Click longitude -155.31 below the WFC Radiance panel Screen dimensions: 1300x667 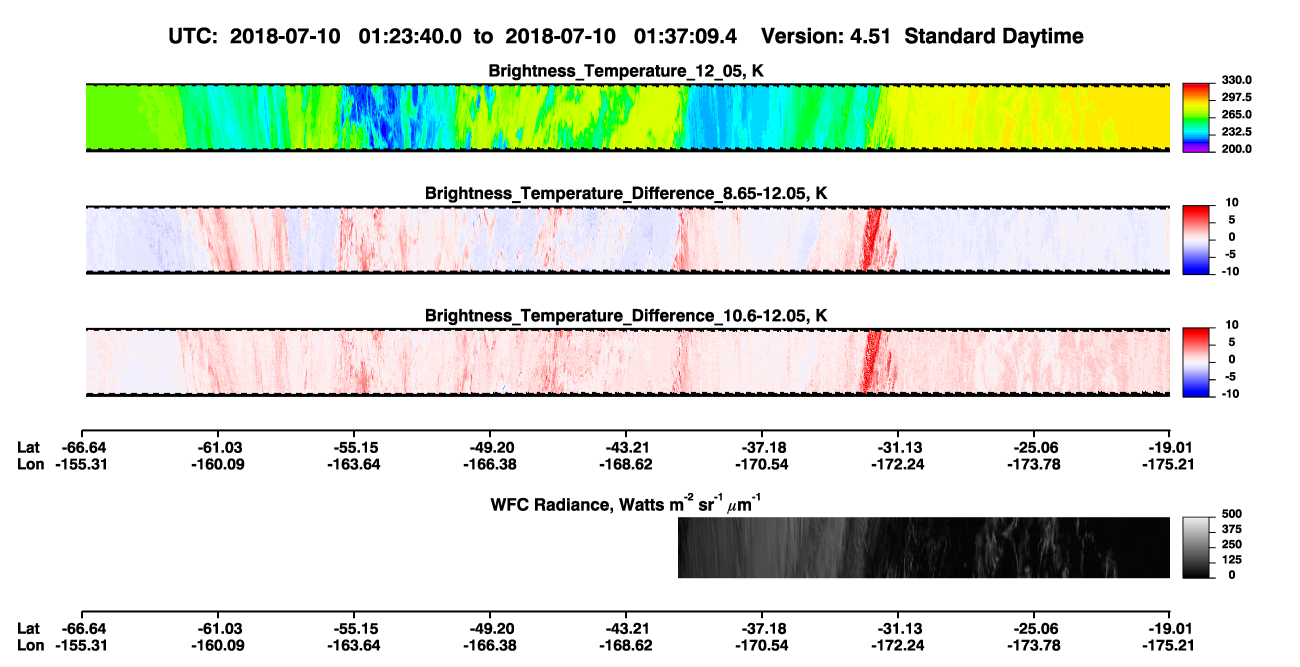82,645
